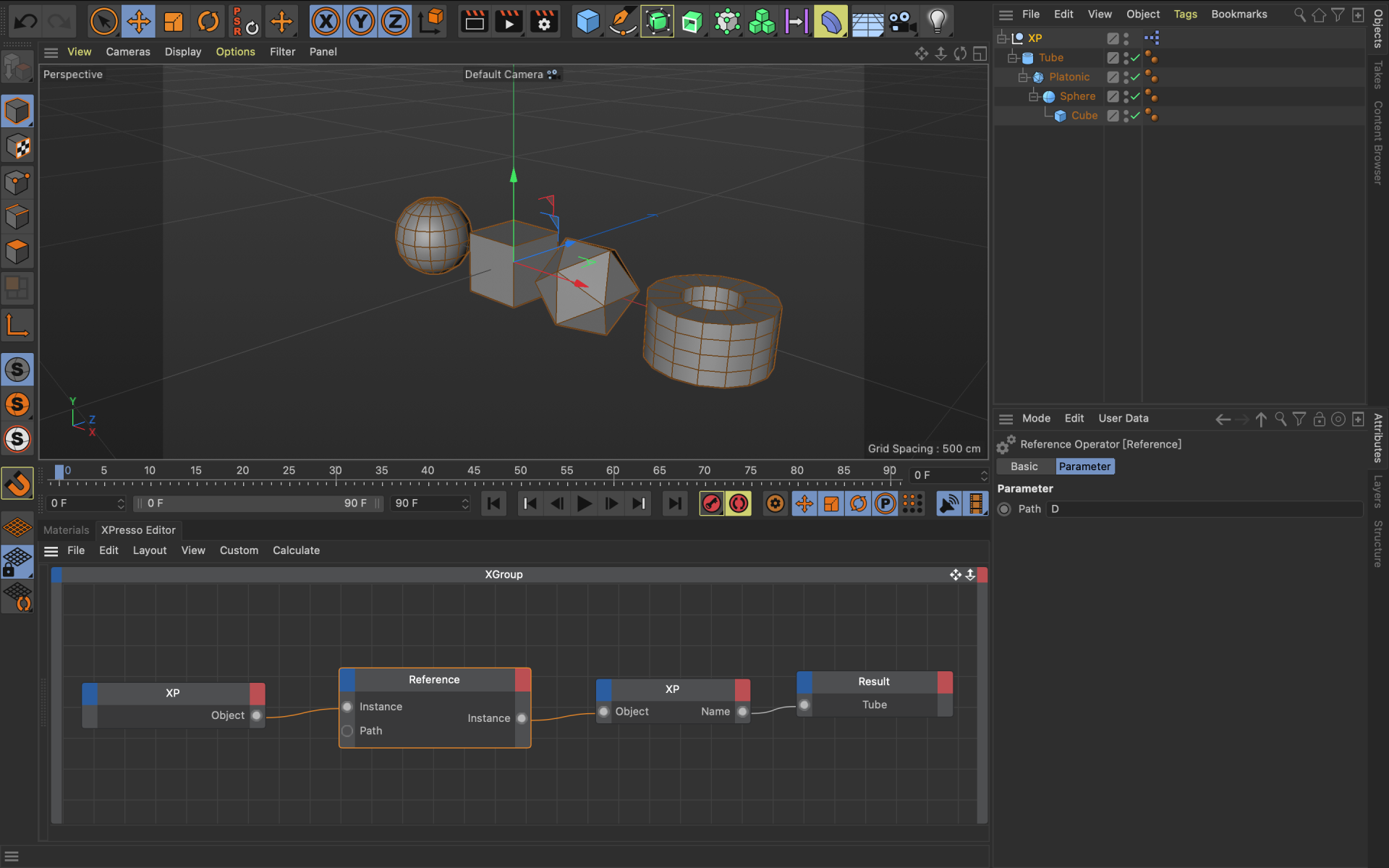Toggle the Y axis lock
Viewport: 1389px width, 868px height.
click(x=360, y=22)
